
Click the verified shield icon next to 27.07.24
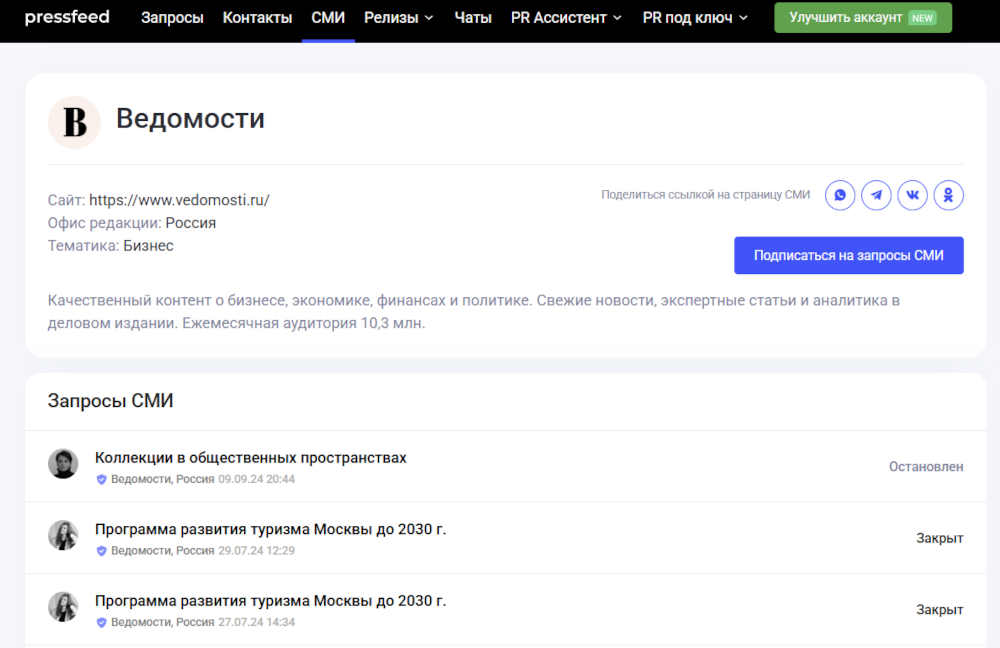pyautogui.click(x=101, y=622)
